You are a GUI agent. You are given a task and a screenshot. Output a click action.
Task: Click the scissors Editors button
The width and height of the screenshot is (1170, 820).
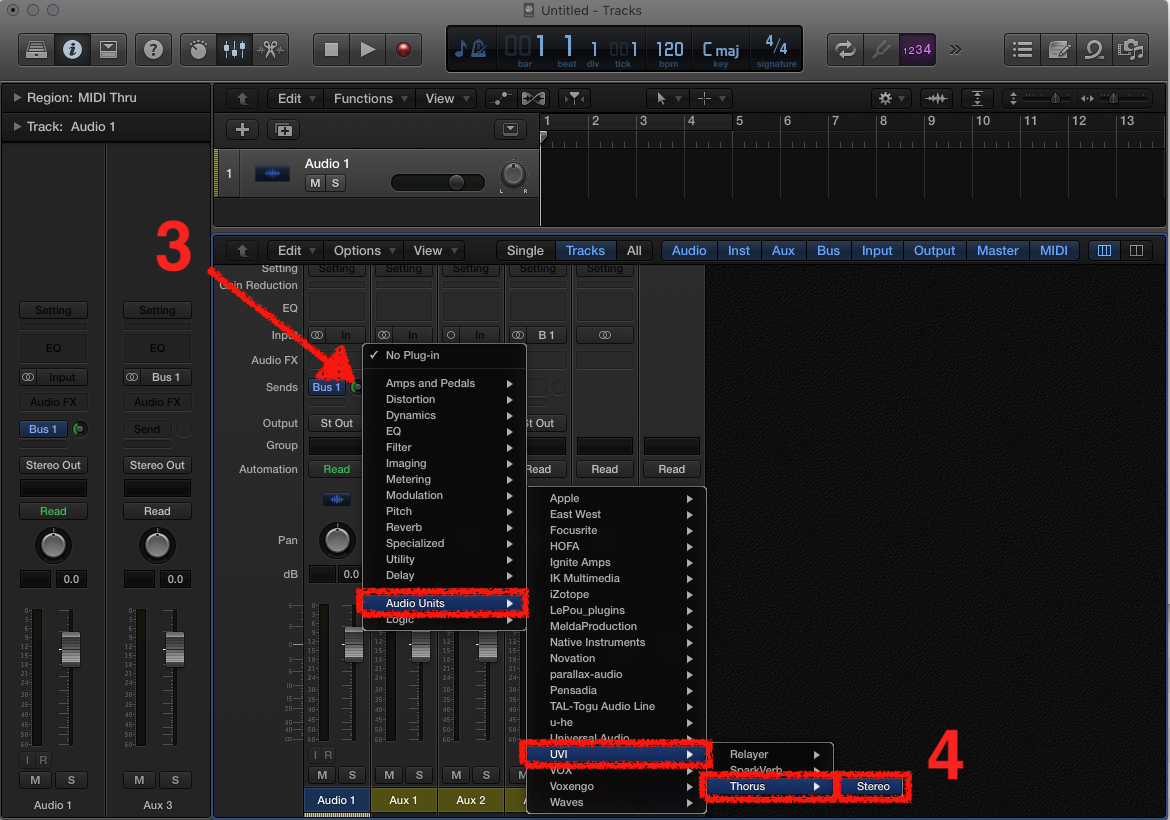(270, 50)
